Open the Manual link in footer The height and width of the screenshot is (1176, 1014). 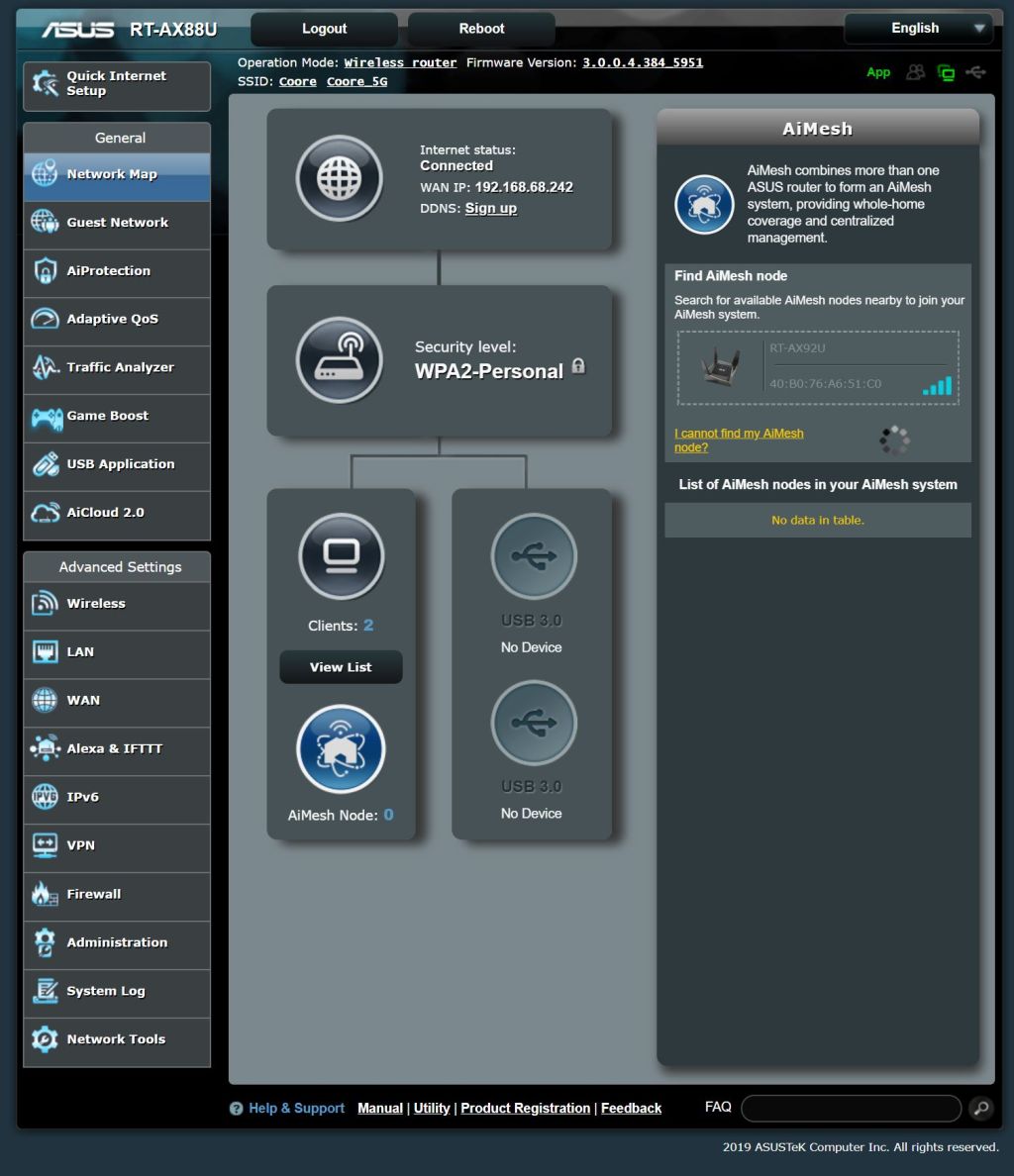click(380, 1109)
